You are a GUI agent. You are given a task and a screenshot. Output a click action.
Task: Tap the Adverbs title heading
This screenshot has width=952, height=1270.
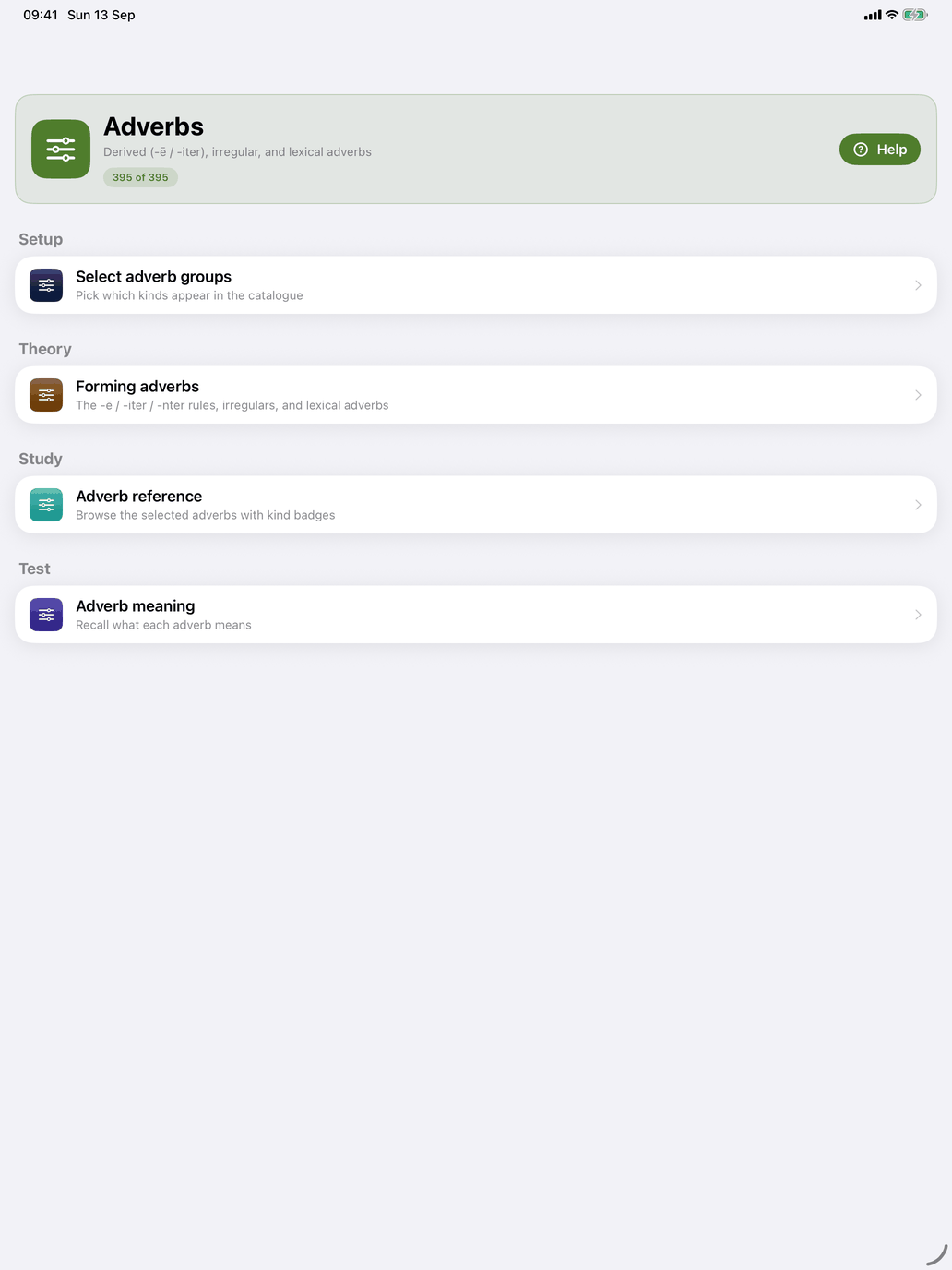[153, 126]
